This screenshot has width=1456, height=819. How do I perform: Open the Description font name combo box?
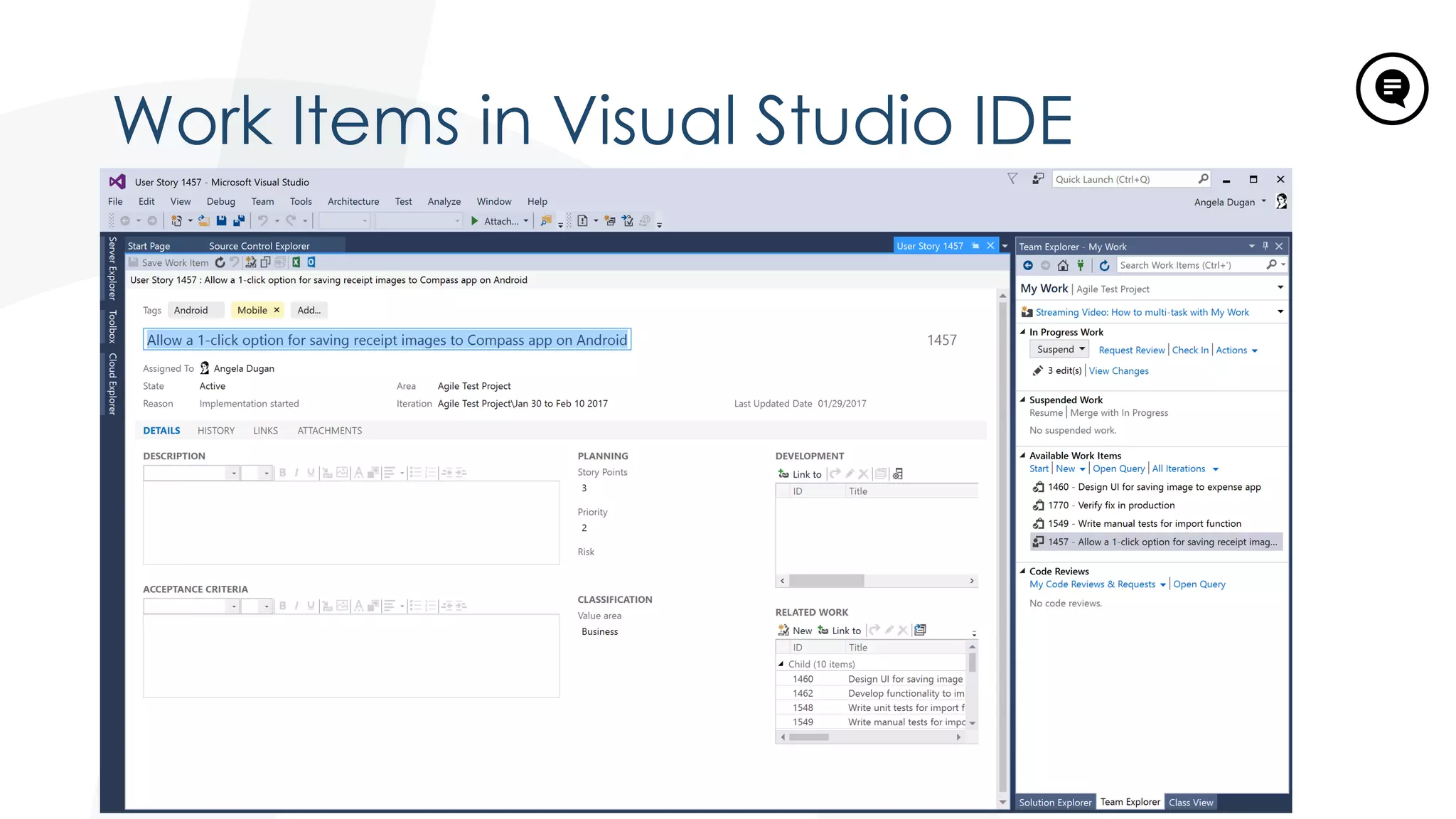pos(191,473)
